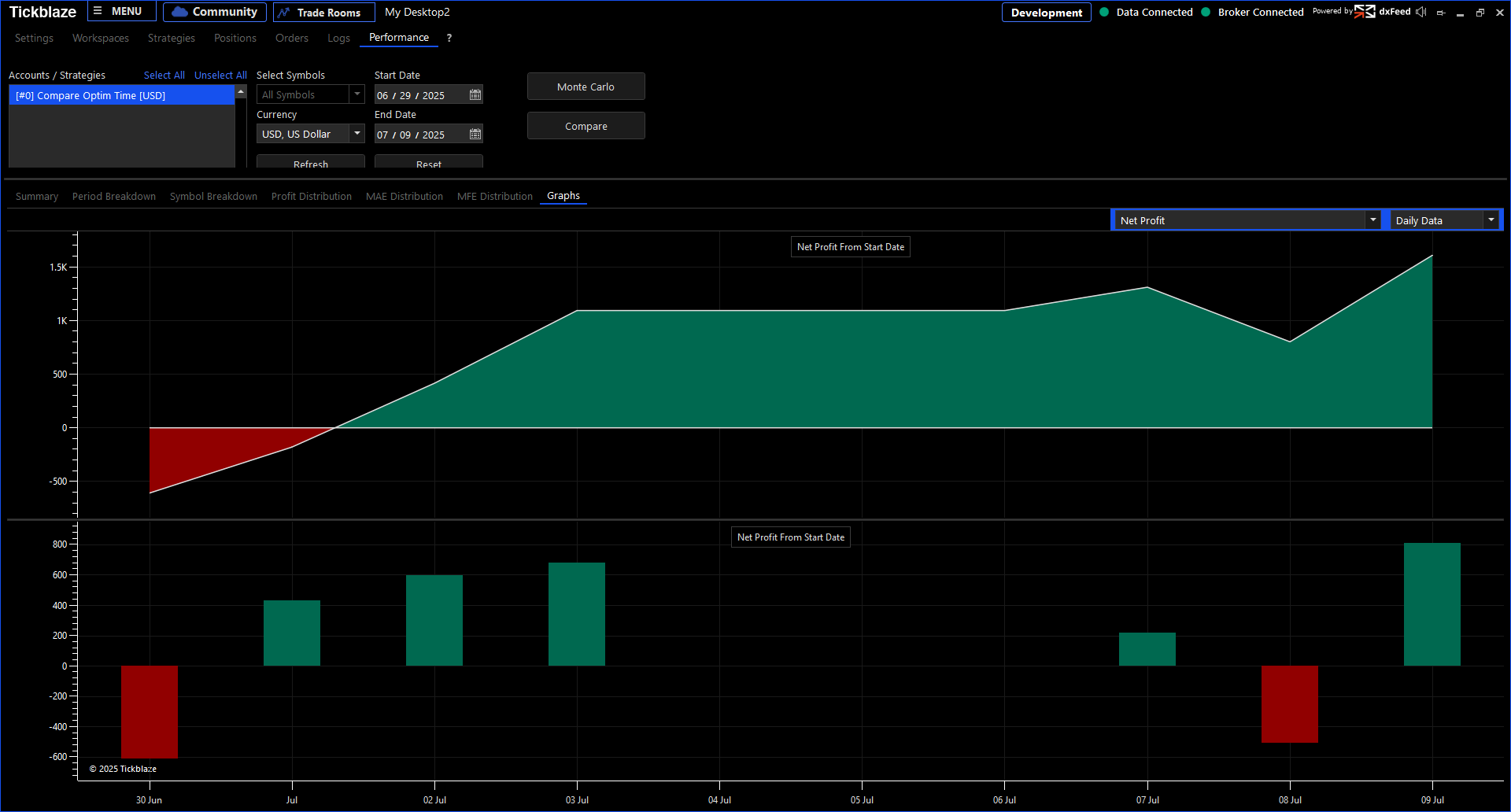The image size is (1511, 812).
Task: Restore the window size
Action: click(1480, 13)
